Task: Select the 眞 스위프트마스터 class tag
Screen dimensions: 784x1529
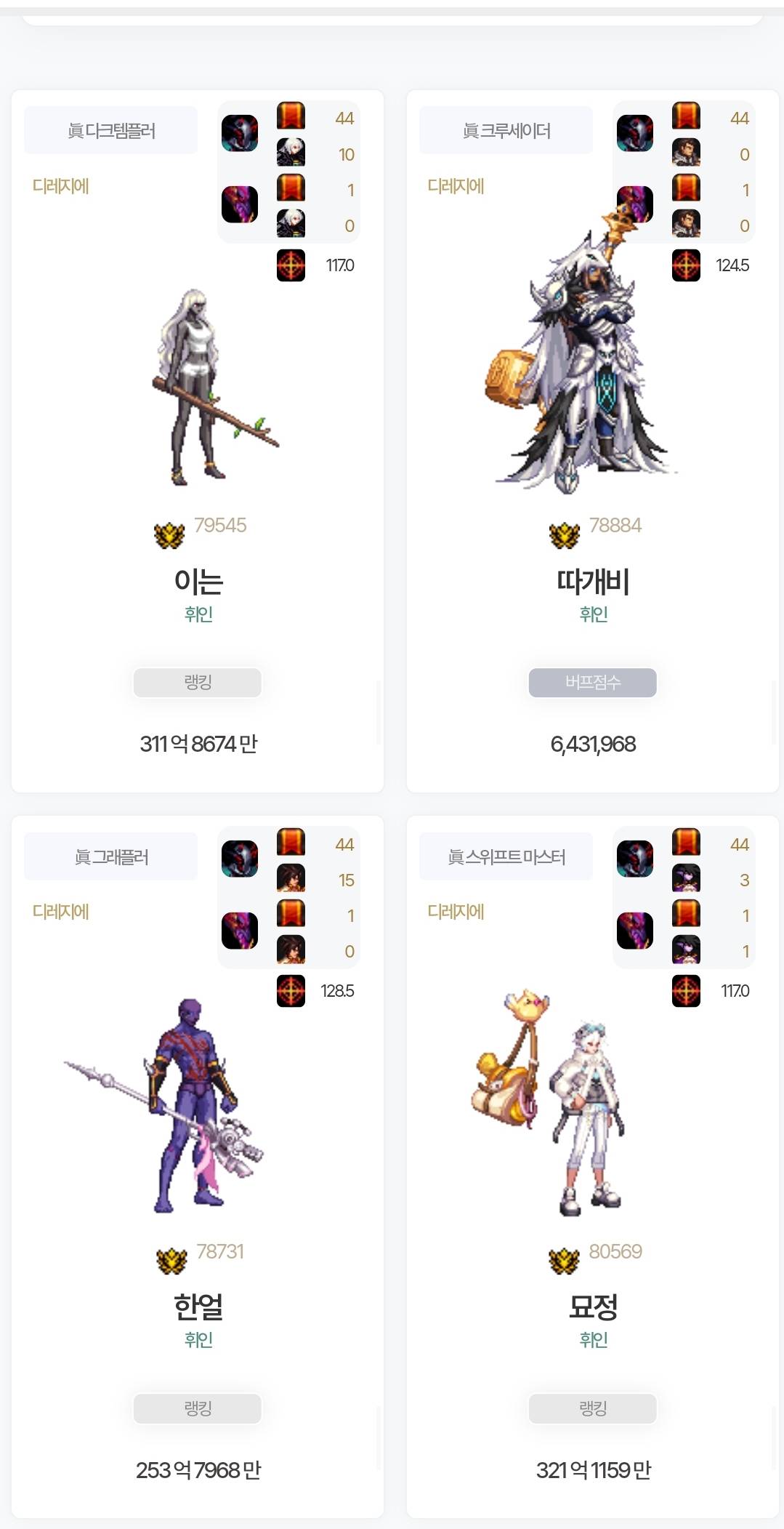Action: pyautogui.click(x=506, y=856)
